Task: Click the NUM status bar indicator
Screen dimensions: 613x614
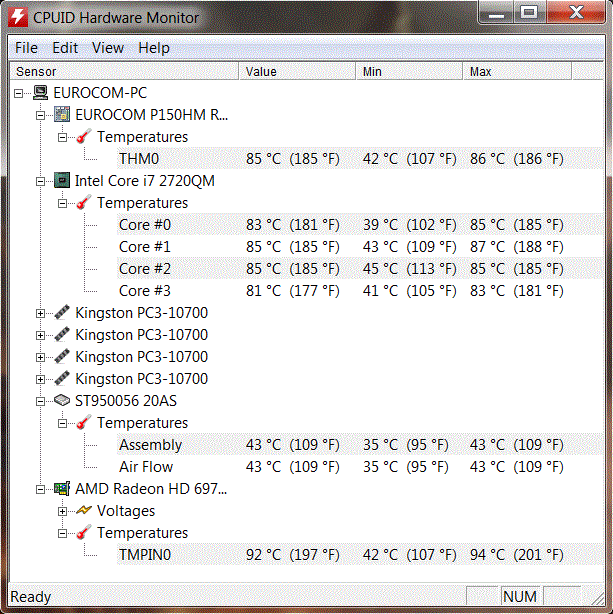Action: coord(520,596)
